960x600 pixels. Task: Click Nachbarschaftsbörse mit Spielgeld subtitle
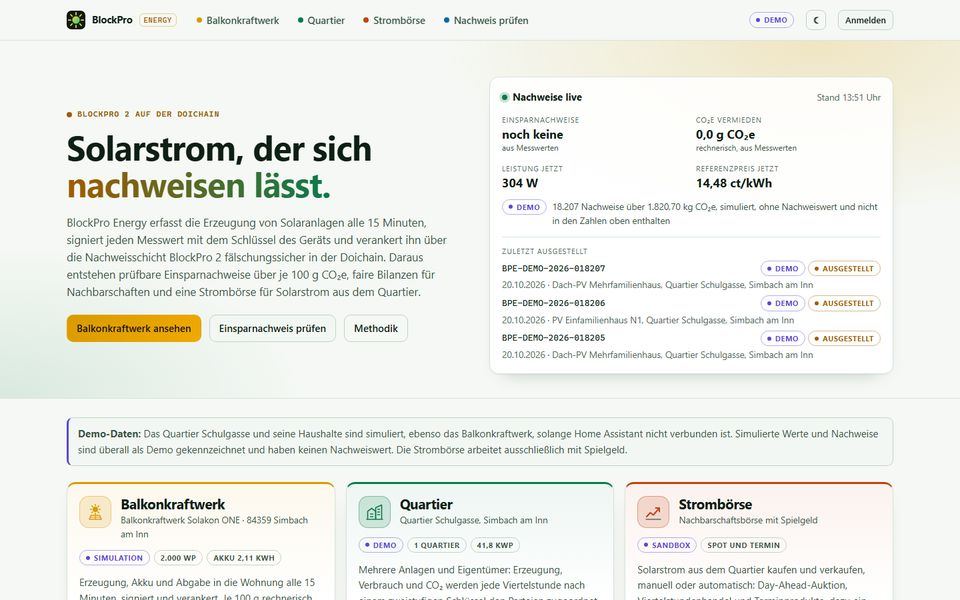(748, 520)
